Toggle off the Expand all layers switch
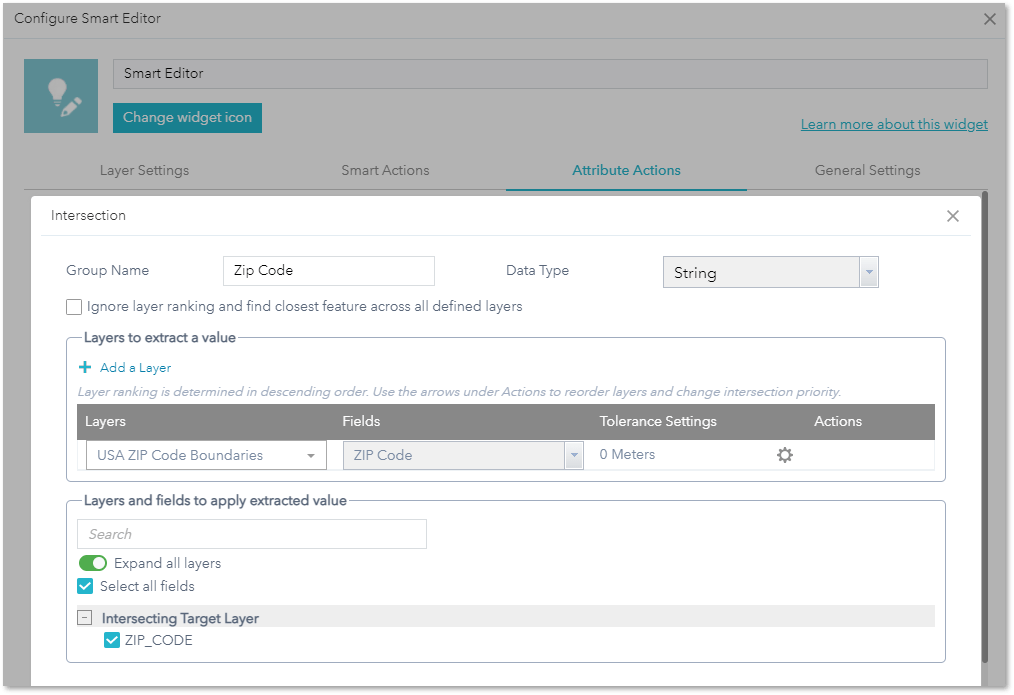 pos(92,563)
